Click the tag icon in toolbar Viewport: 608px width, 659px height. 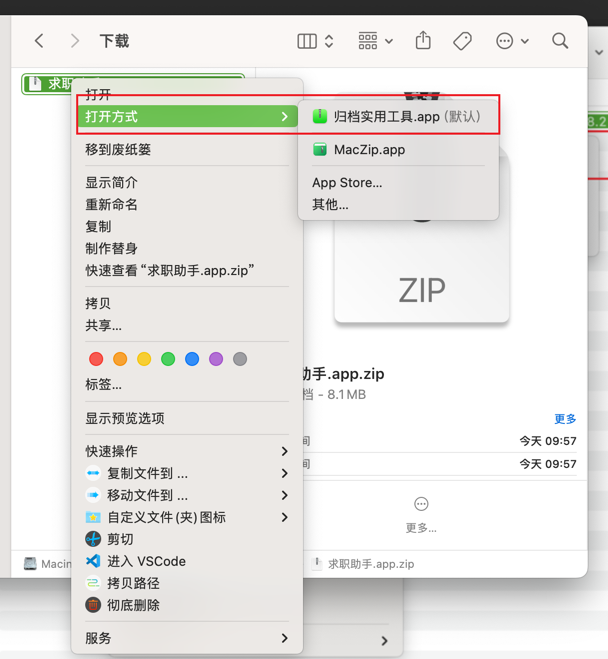[x=462, y=41]
